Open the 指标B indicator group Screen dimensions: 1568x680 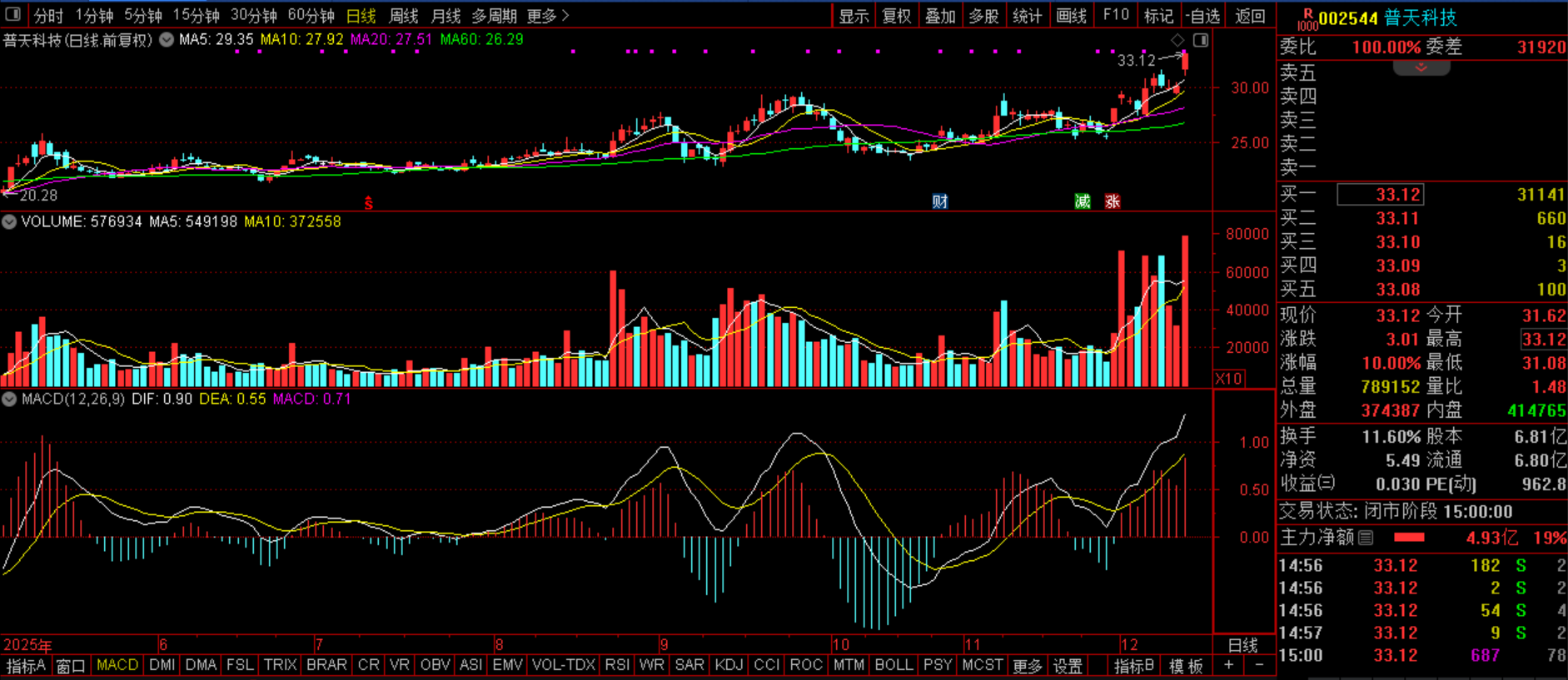click(1135, 666)
